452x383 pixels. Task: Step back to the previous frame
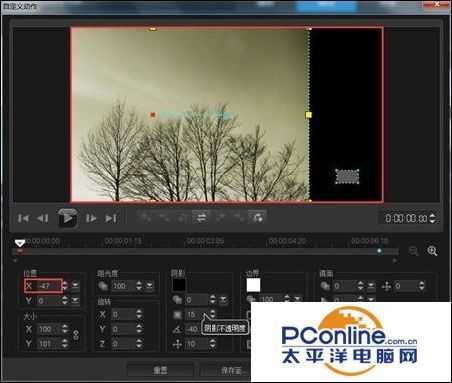[43, 218]
